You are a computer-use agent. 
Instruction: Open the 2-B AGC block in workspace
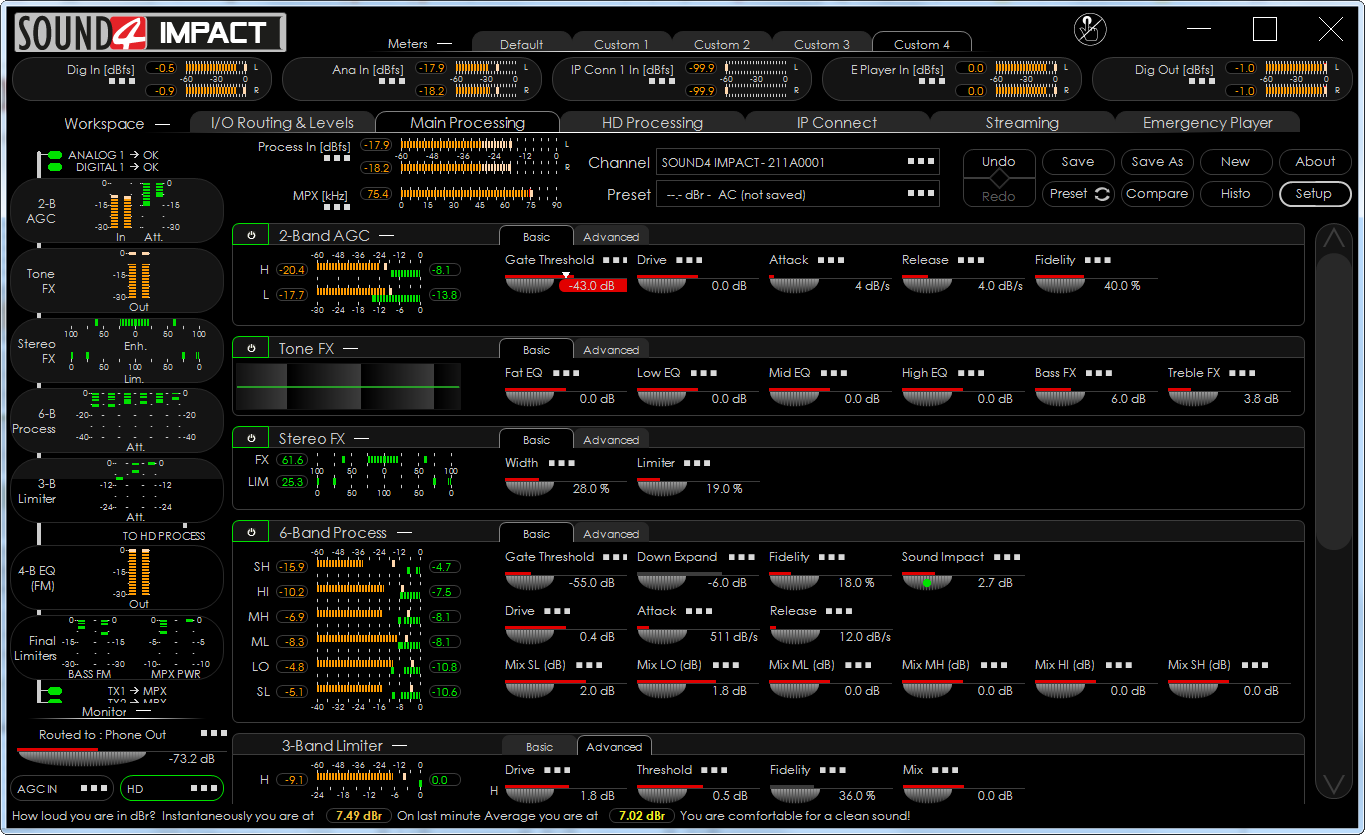[x=117, y=211]
